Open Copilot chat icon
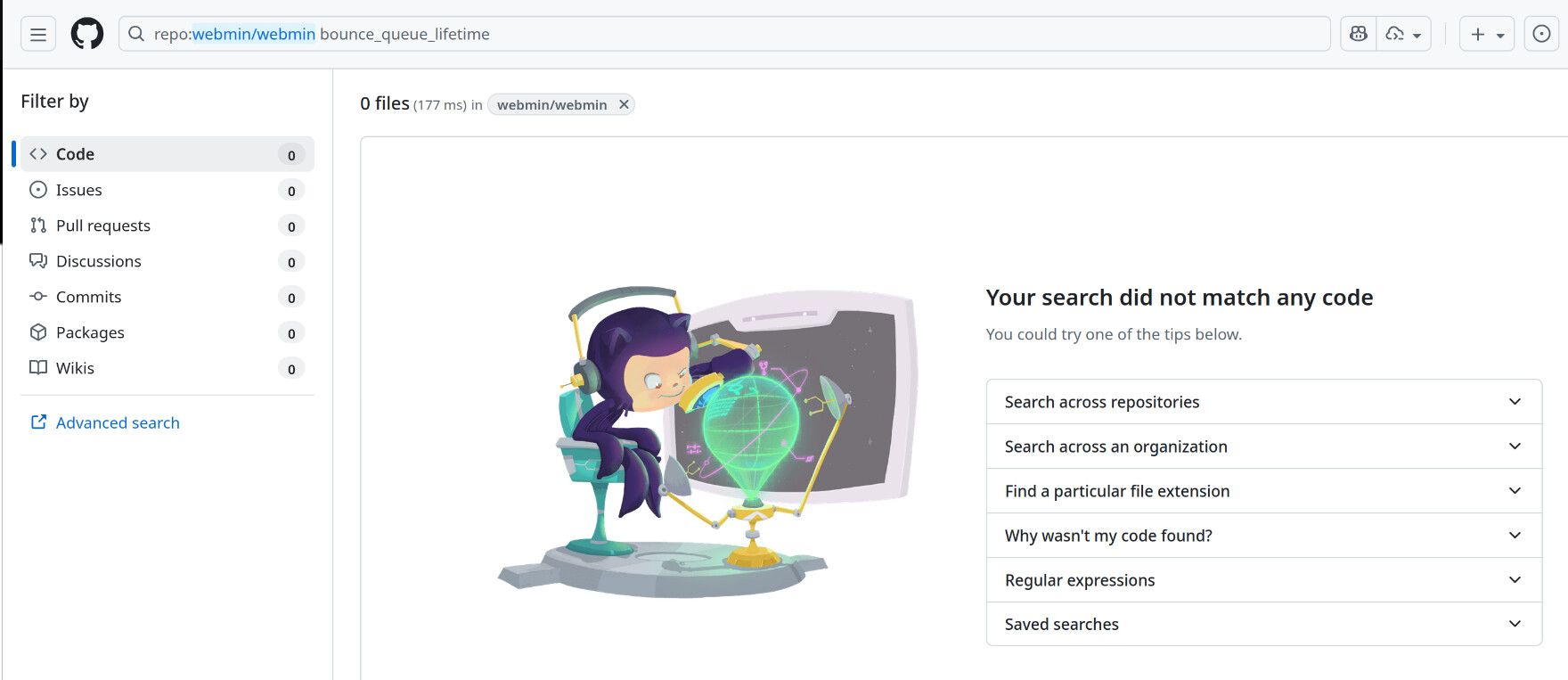The image size is (1568, 680). pyautogui.click(x=1359, y=34)
